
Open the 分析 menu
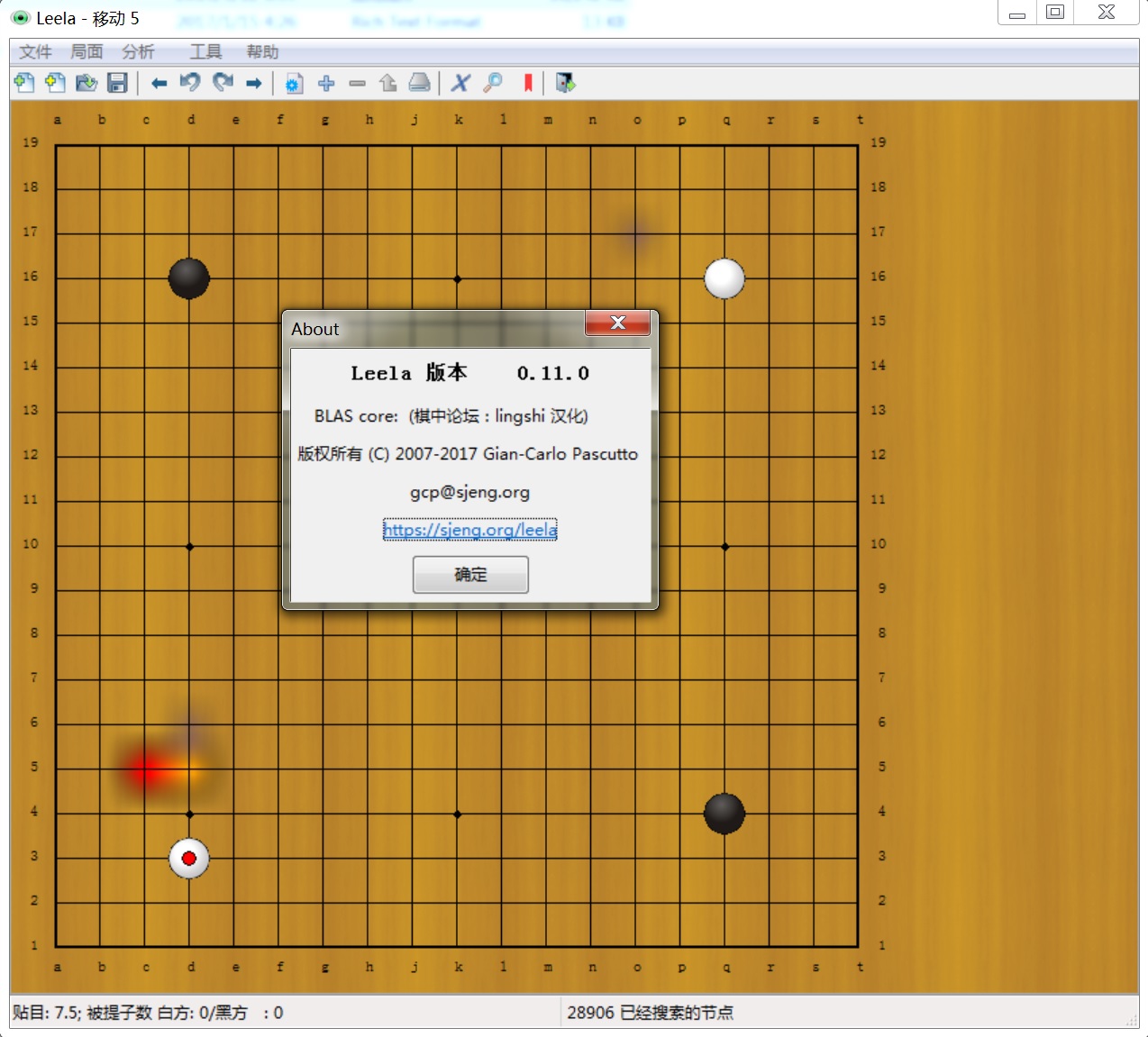tap(139, 52)
